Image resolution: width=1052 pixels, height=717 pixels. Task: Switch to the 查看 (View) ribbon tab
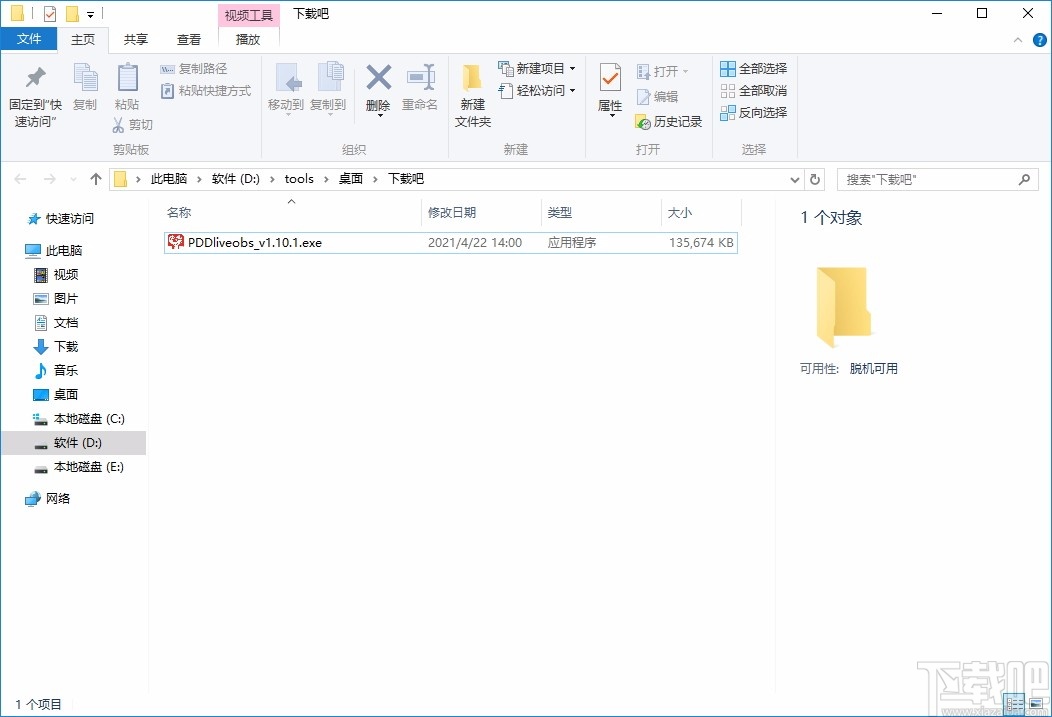(189, 39)
